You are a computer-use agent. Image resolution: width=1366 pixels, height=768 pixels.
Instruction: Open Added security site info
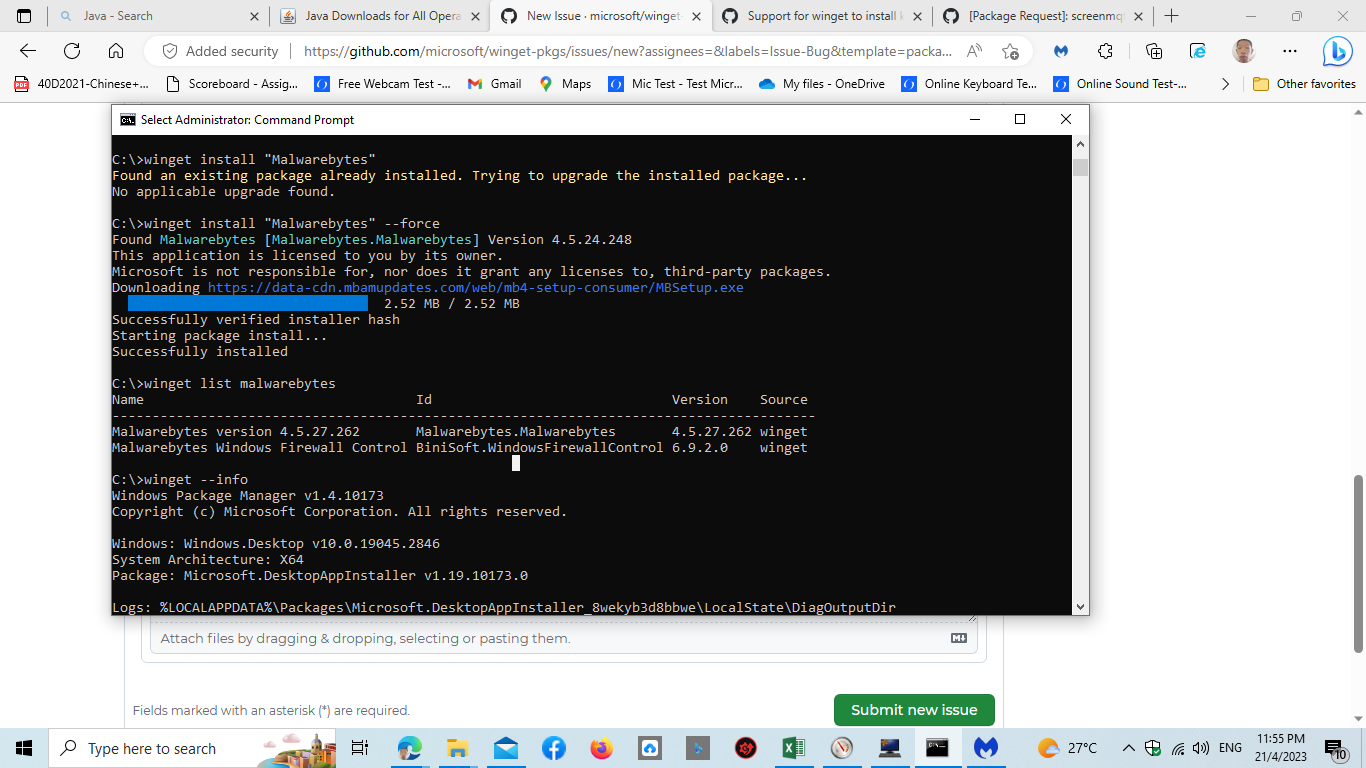point(220,51)
